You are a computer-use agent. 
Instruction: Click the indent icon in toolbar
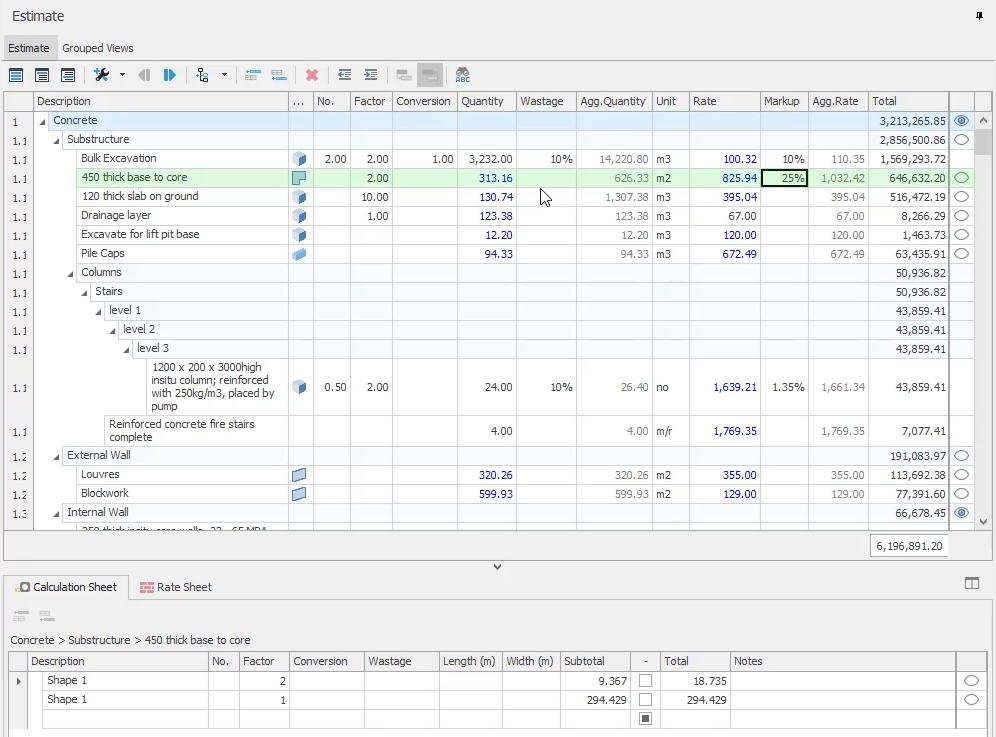[x=370, y=75]
